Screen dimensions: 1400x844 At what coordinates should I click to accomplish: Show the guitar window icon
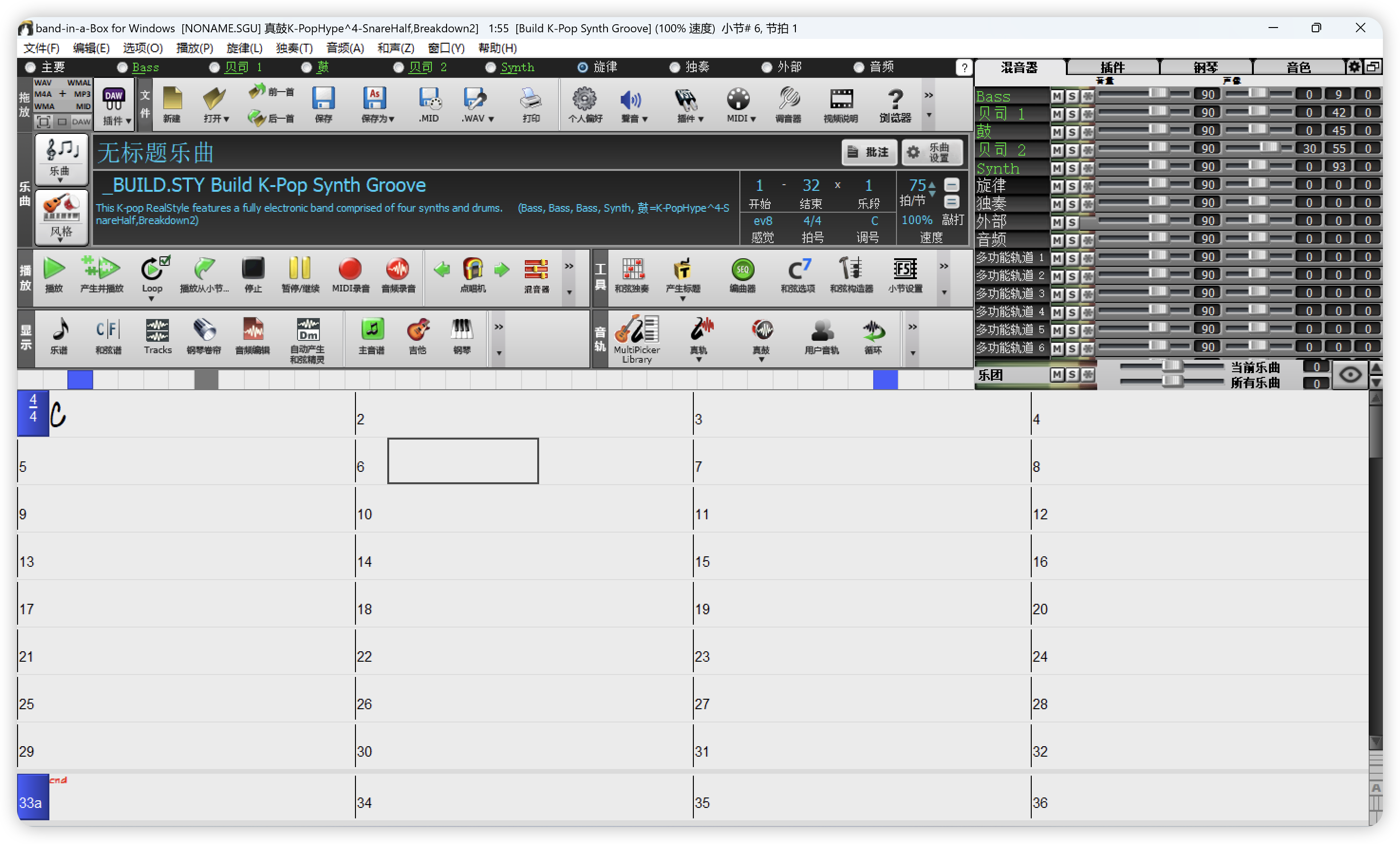(418, 336)
